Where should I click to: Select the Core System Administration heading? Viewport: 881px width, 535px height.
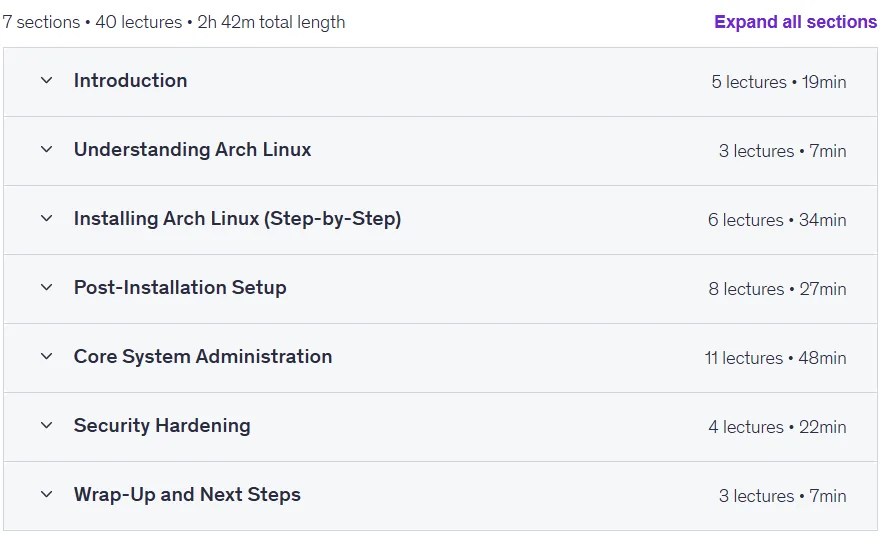(203, 356)
